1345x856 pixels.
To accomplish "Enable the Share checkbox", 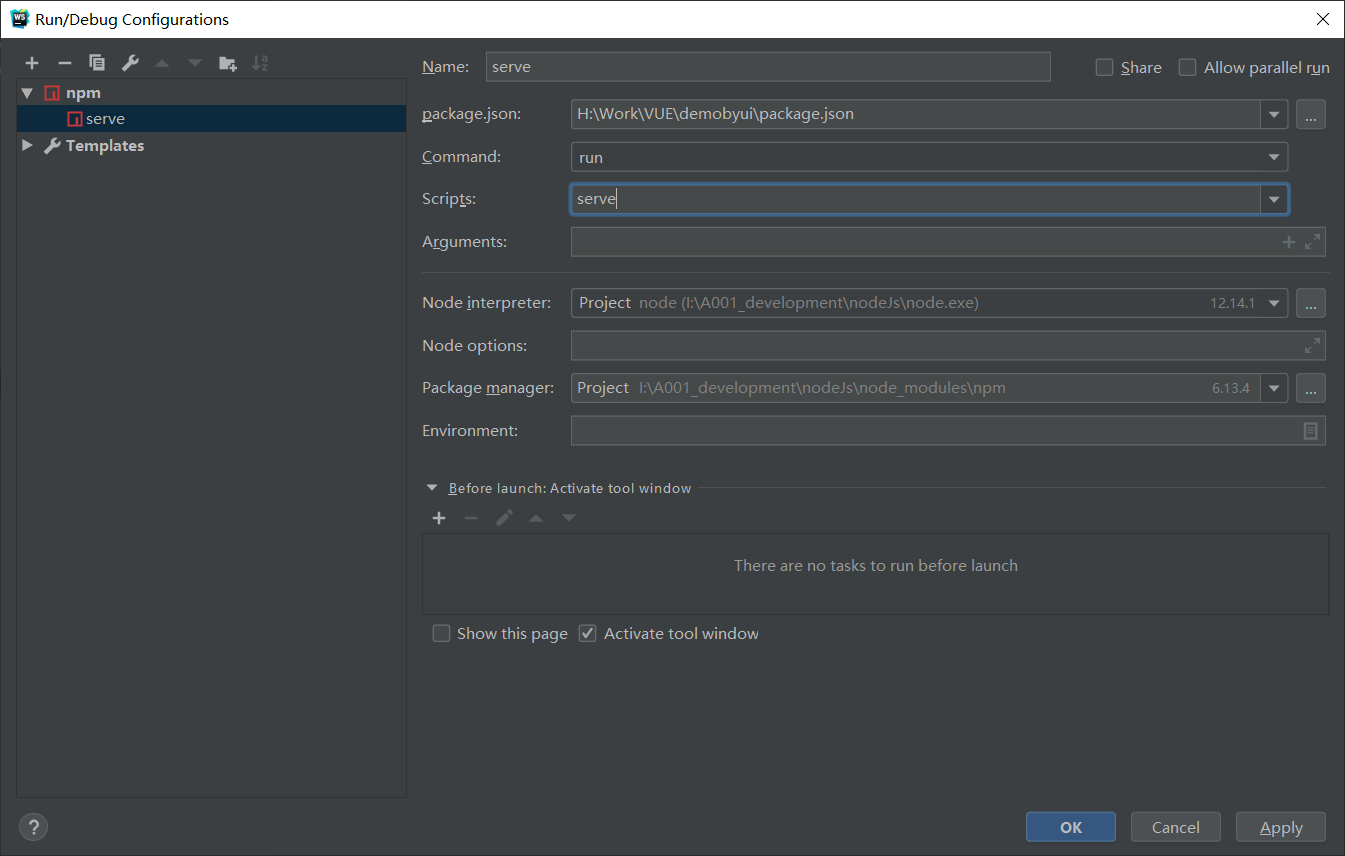I will click(x=1104, y=67).
